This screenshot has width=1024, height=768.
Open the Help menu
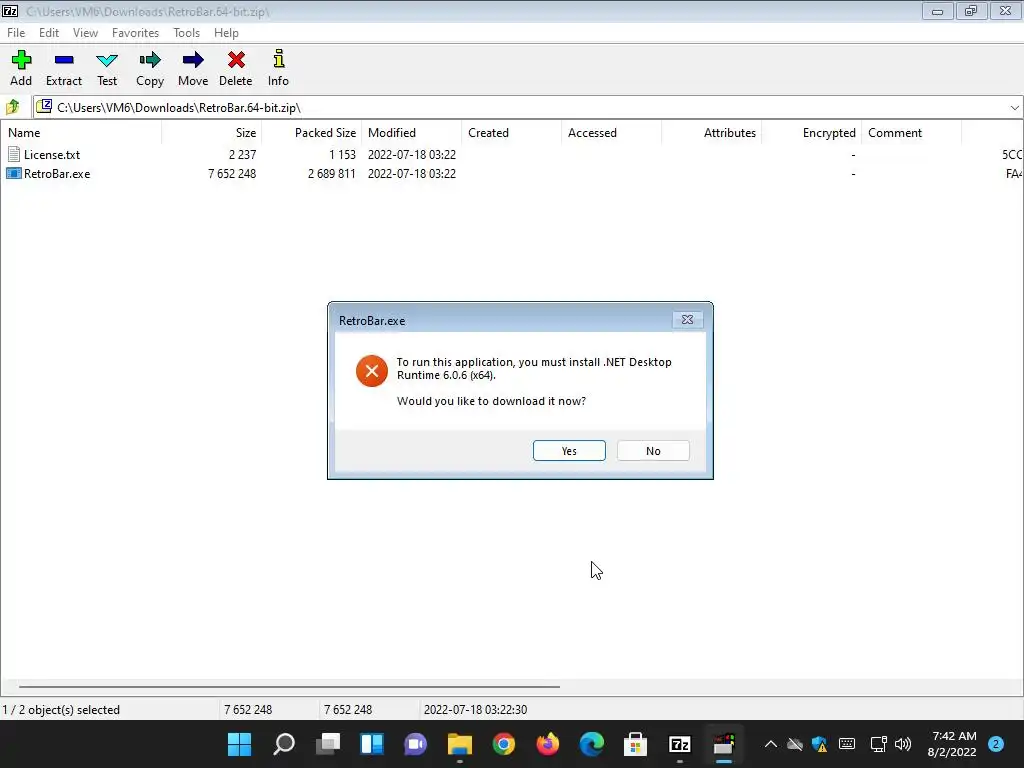coord(226,33)
